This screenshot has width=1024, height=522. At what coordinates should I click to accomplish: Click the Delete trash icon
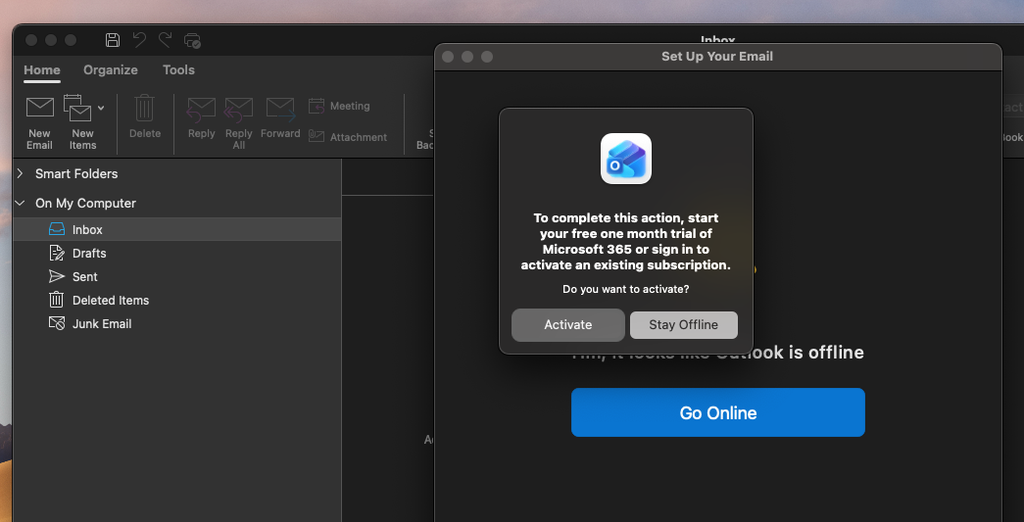[x=144, y=108]
